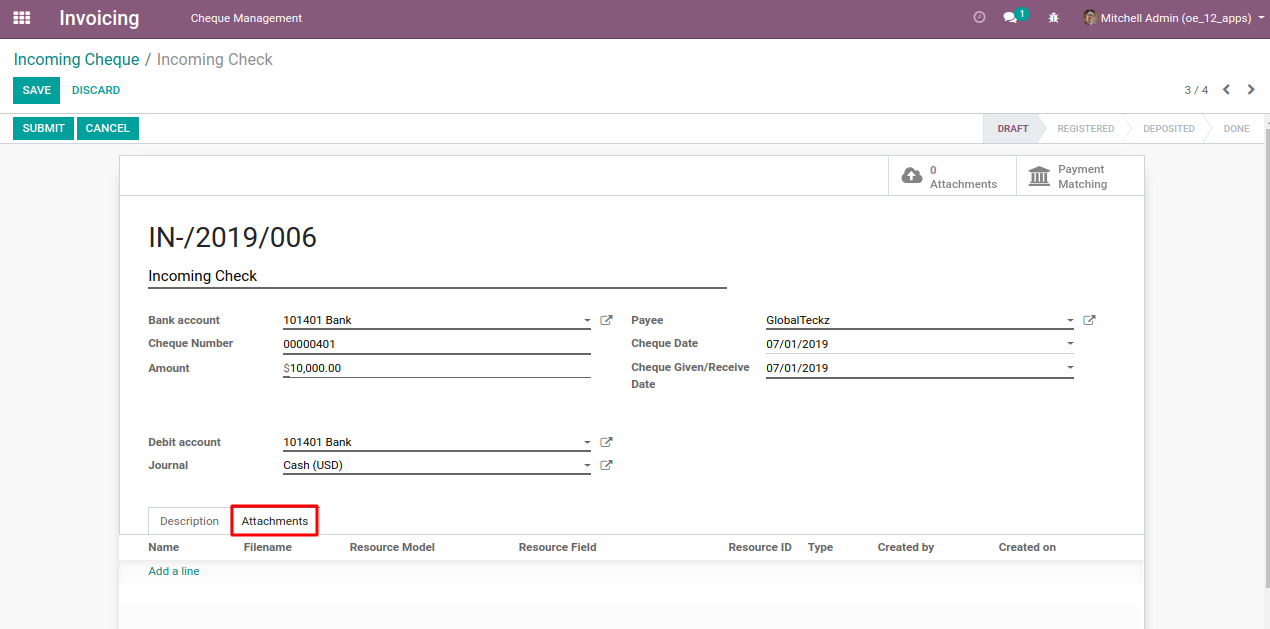Click the Attachments cloud upload icon

click(x=912, y=176)
